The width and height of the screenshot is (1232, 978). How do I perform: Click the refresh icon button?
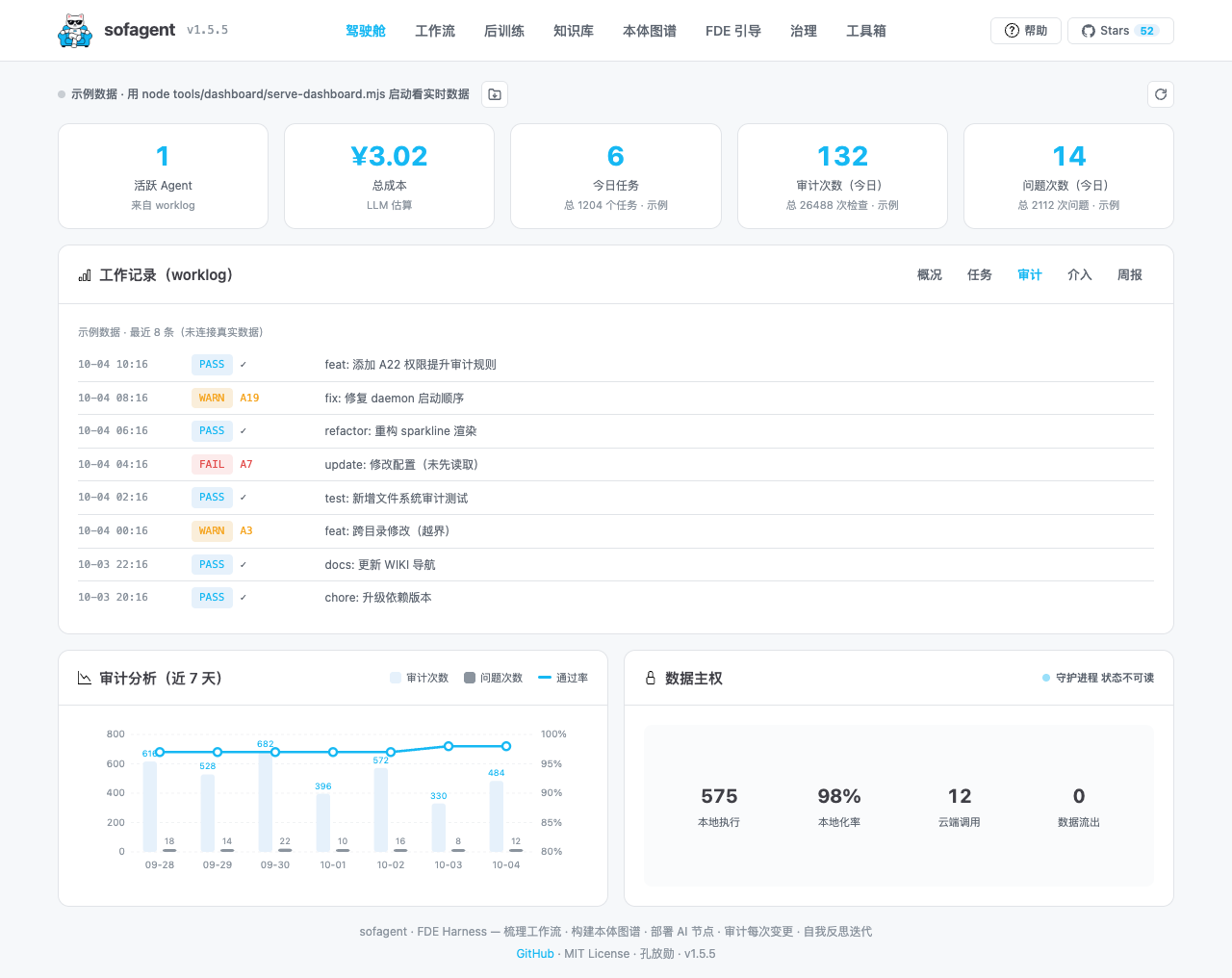click(1161, 94)
